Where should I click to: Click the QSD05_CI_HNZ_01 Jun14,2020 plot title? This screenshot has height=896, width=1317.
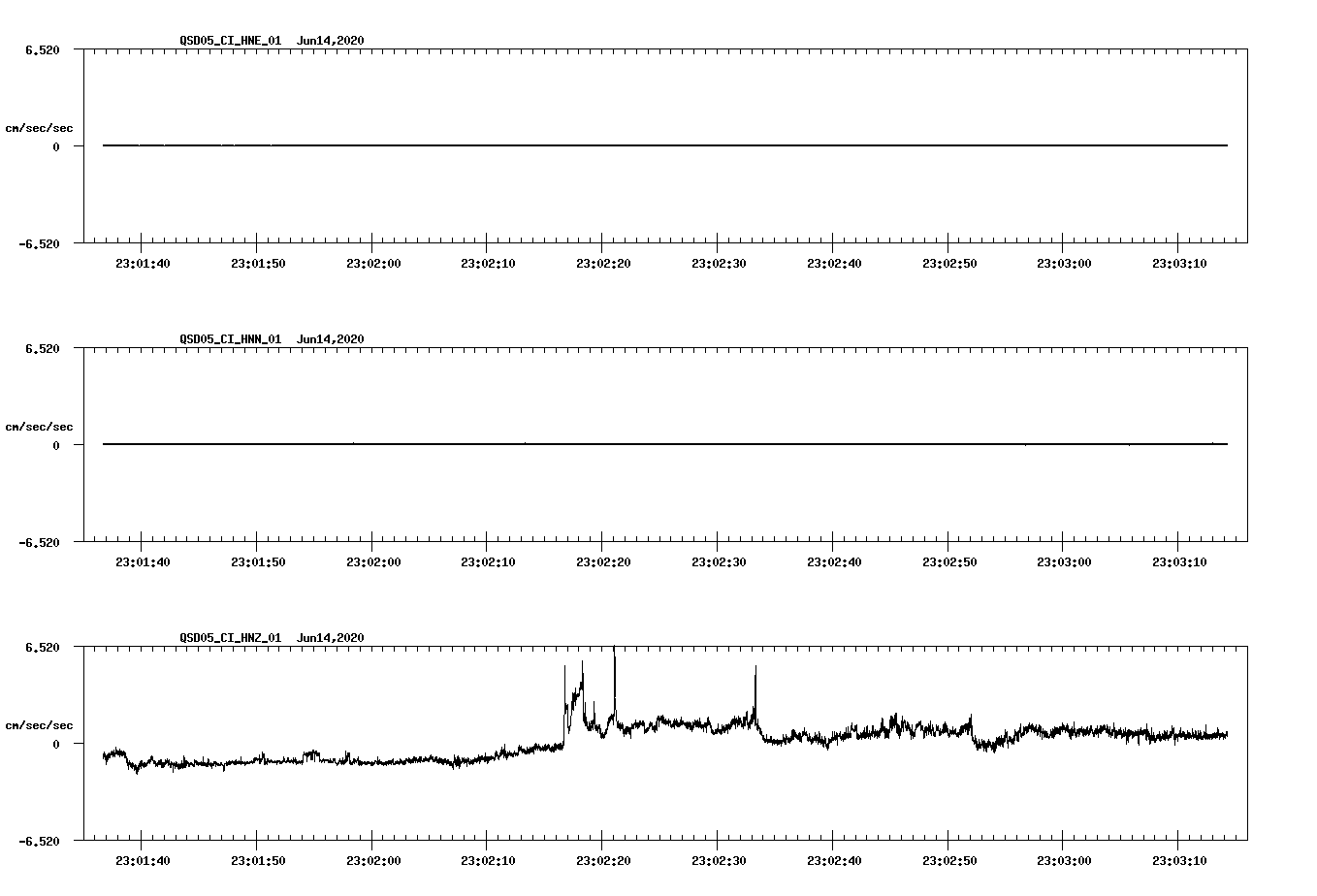pyautogui.click(x=272, y=638)
